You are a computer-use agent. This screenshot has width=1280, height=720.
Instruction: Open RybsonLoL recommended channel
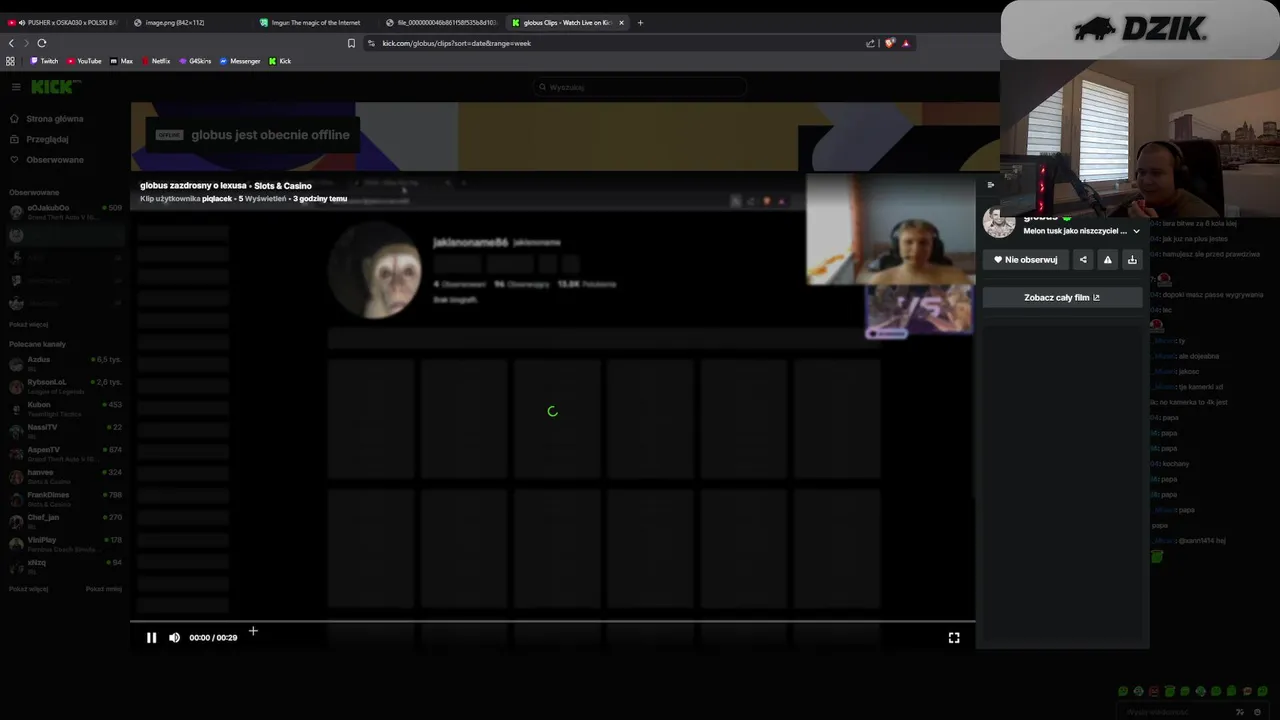65,385
